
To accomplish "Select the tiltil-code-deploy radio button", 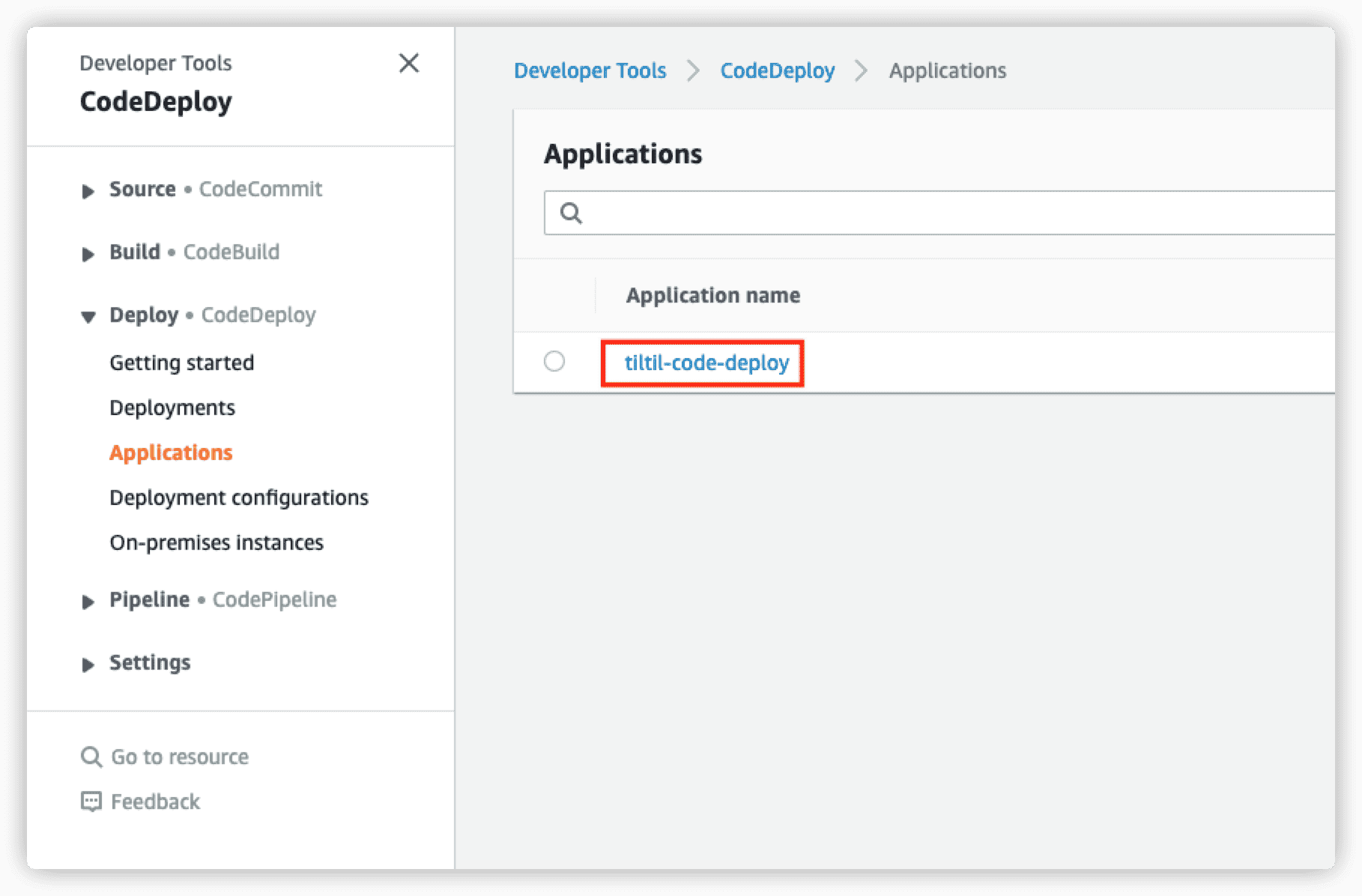I will 554,361.
